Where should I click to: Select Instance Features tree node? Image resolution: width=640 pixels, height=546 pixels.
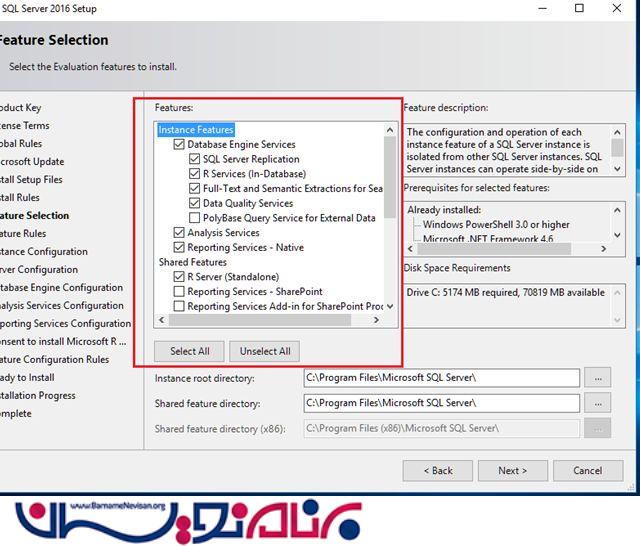(196, 130)
